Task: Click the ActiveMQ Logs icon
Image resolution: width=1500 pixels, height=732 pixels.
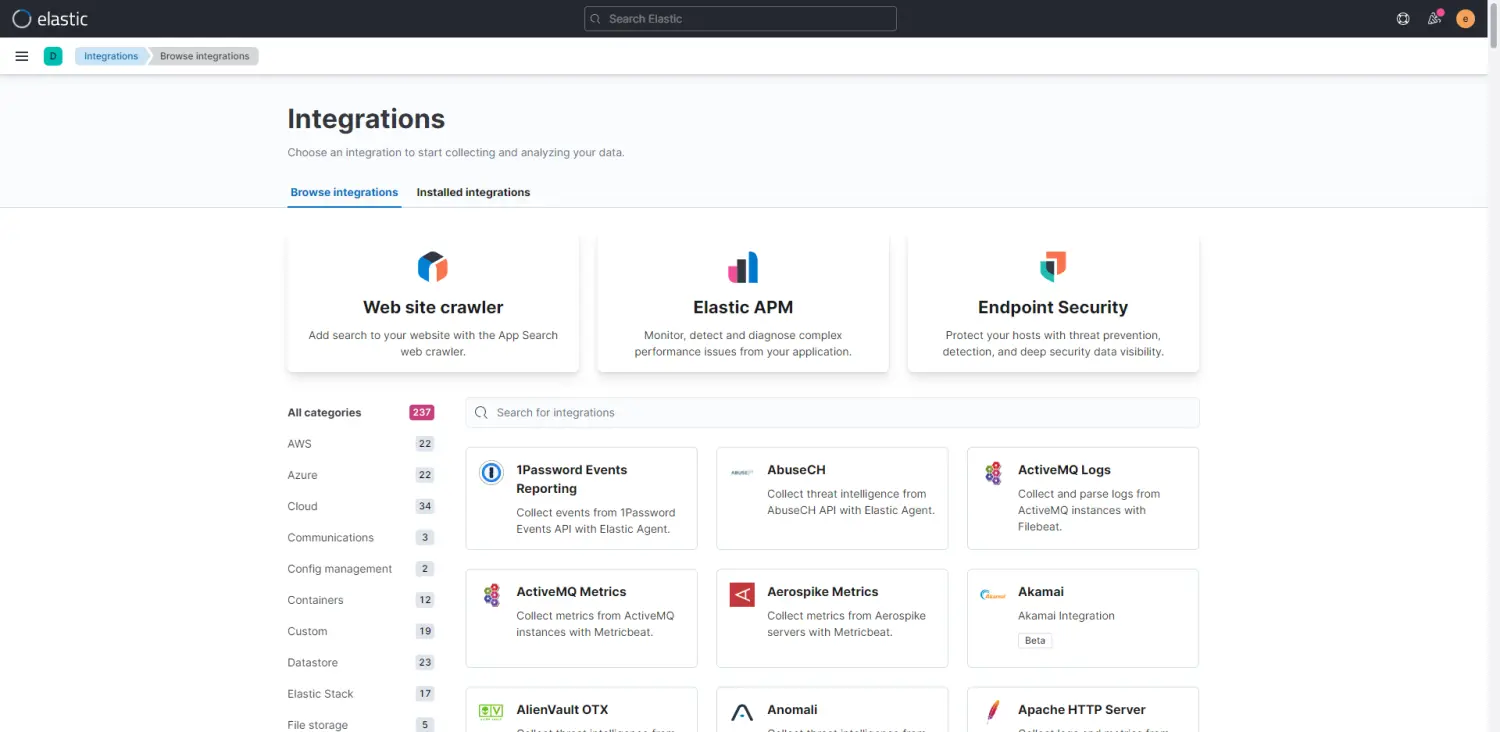Action: click(993, 473)
